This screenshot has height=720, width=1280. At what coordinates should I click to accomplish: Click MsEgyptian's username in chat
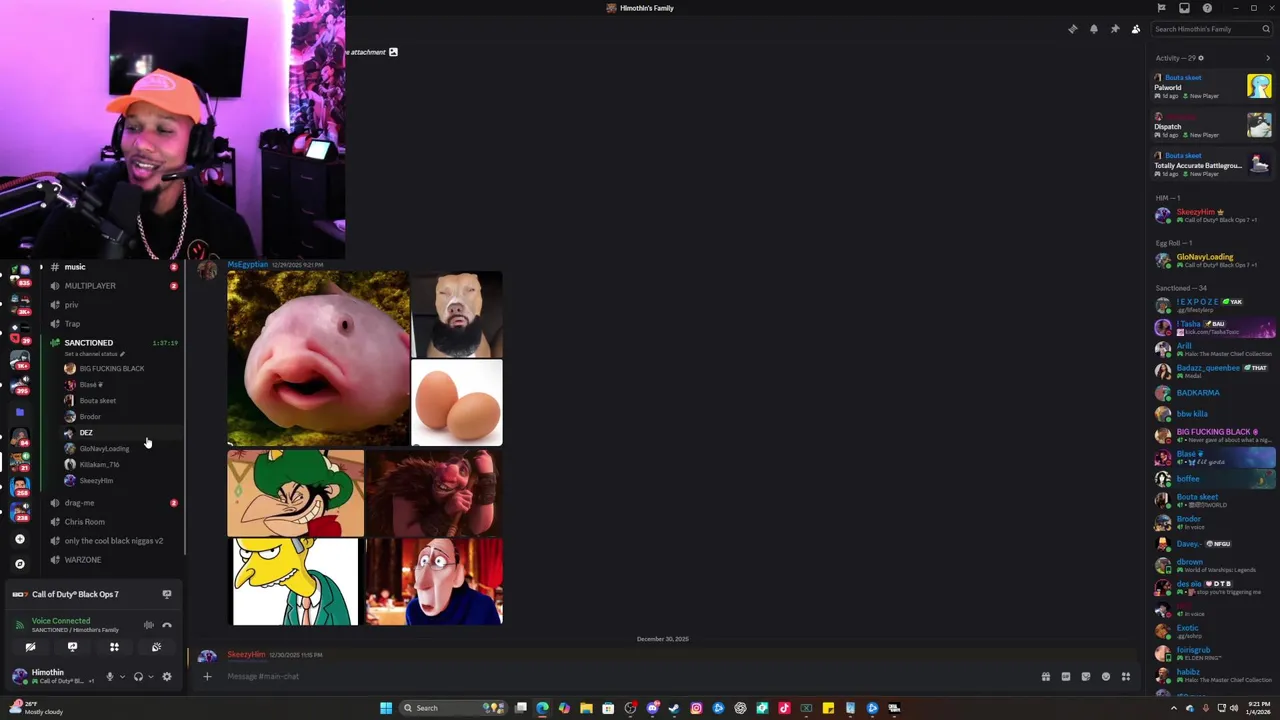pyautogui.click(x=248, y=265)
